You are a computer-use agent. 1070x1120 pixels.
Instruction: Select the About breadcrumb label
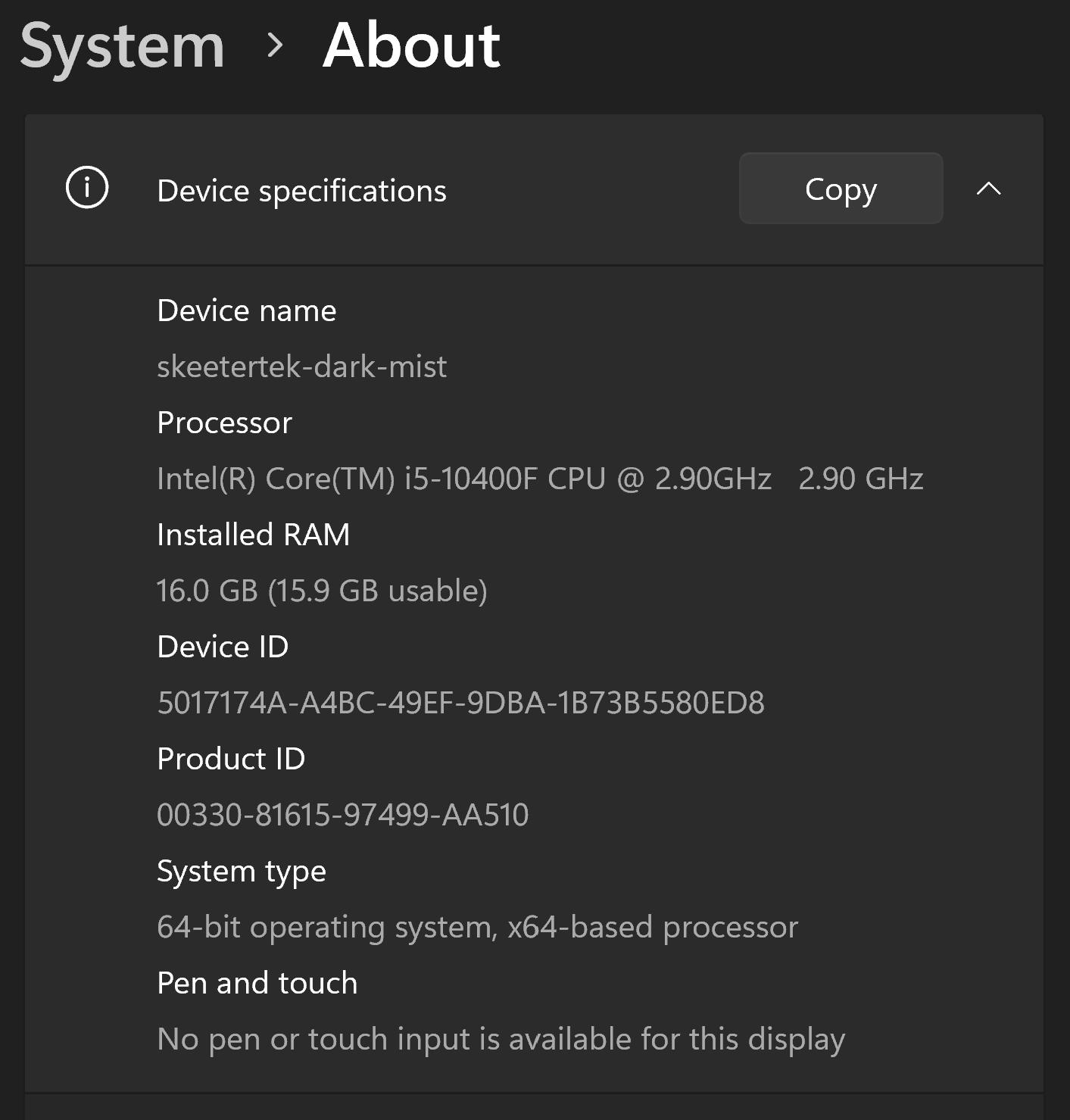tap(410, 47)
